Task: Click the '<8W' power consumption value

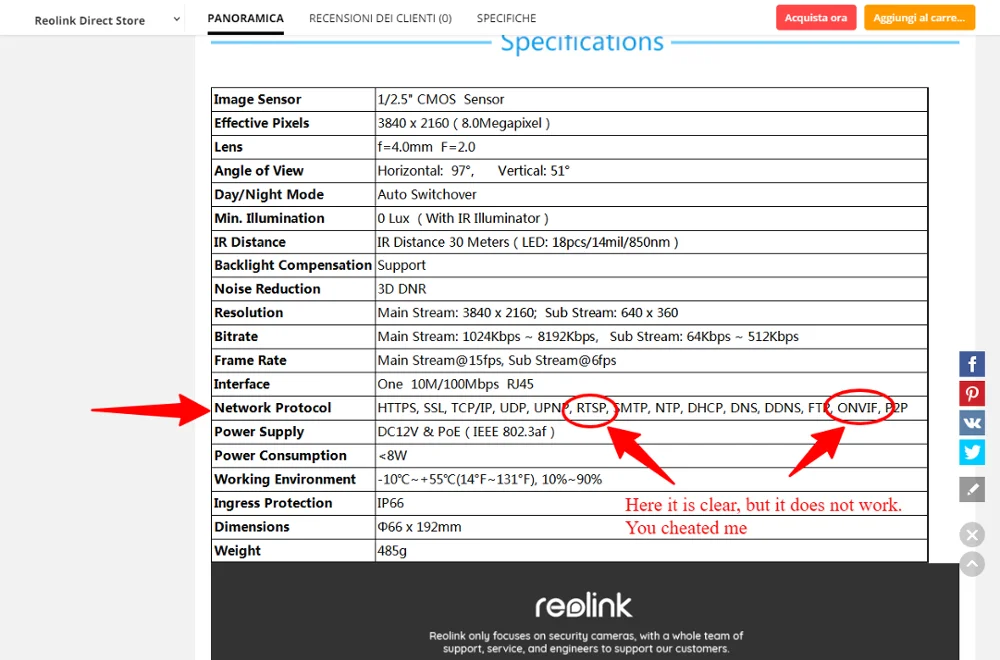Action: (x=392, y=455)
